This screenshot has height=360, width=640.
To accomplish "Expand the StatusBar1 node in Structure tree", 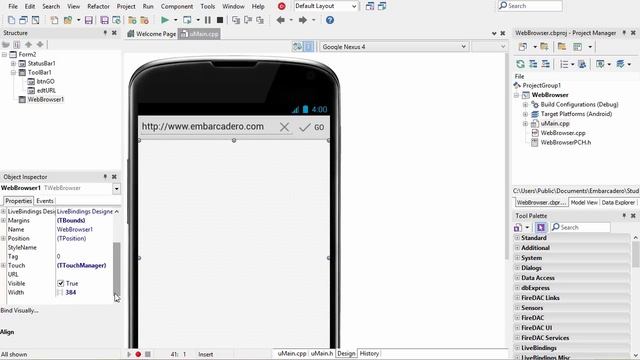I will (13, 64).
